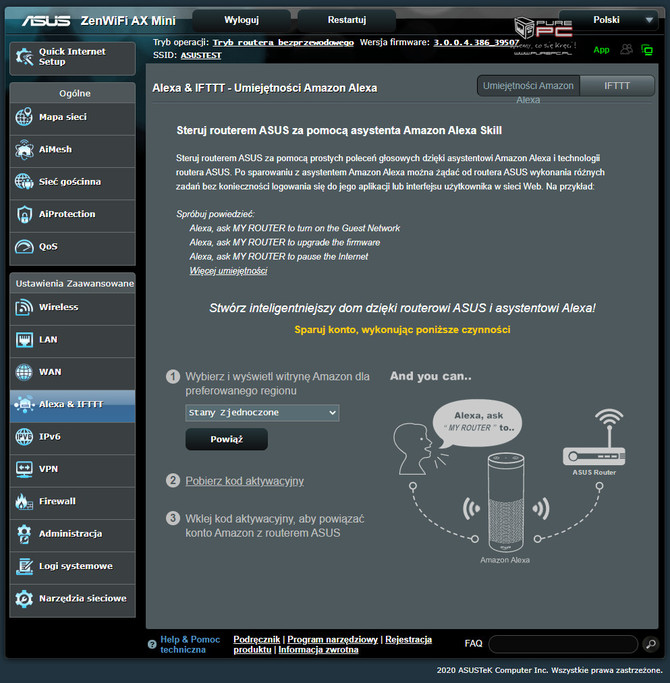Open Narzędzia sieciowe menu item
Screen dimensions: 670x683
coord(72,599)
